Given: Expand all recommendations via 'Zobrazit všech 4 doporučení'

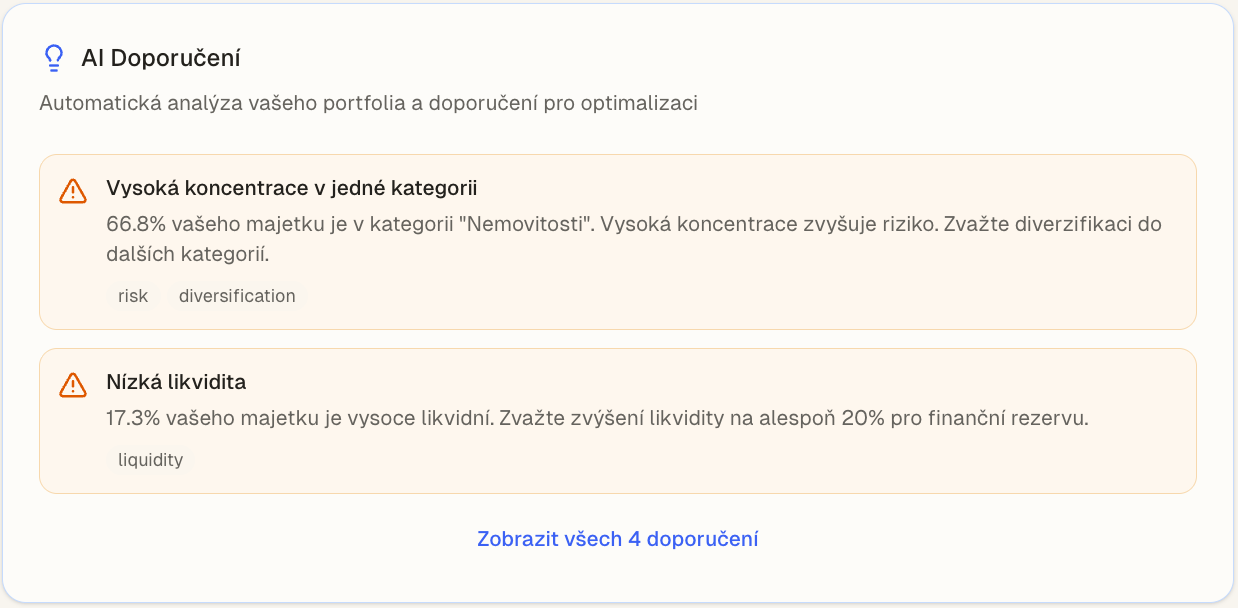Looking at the screenshot, I should pos(617,538).
